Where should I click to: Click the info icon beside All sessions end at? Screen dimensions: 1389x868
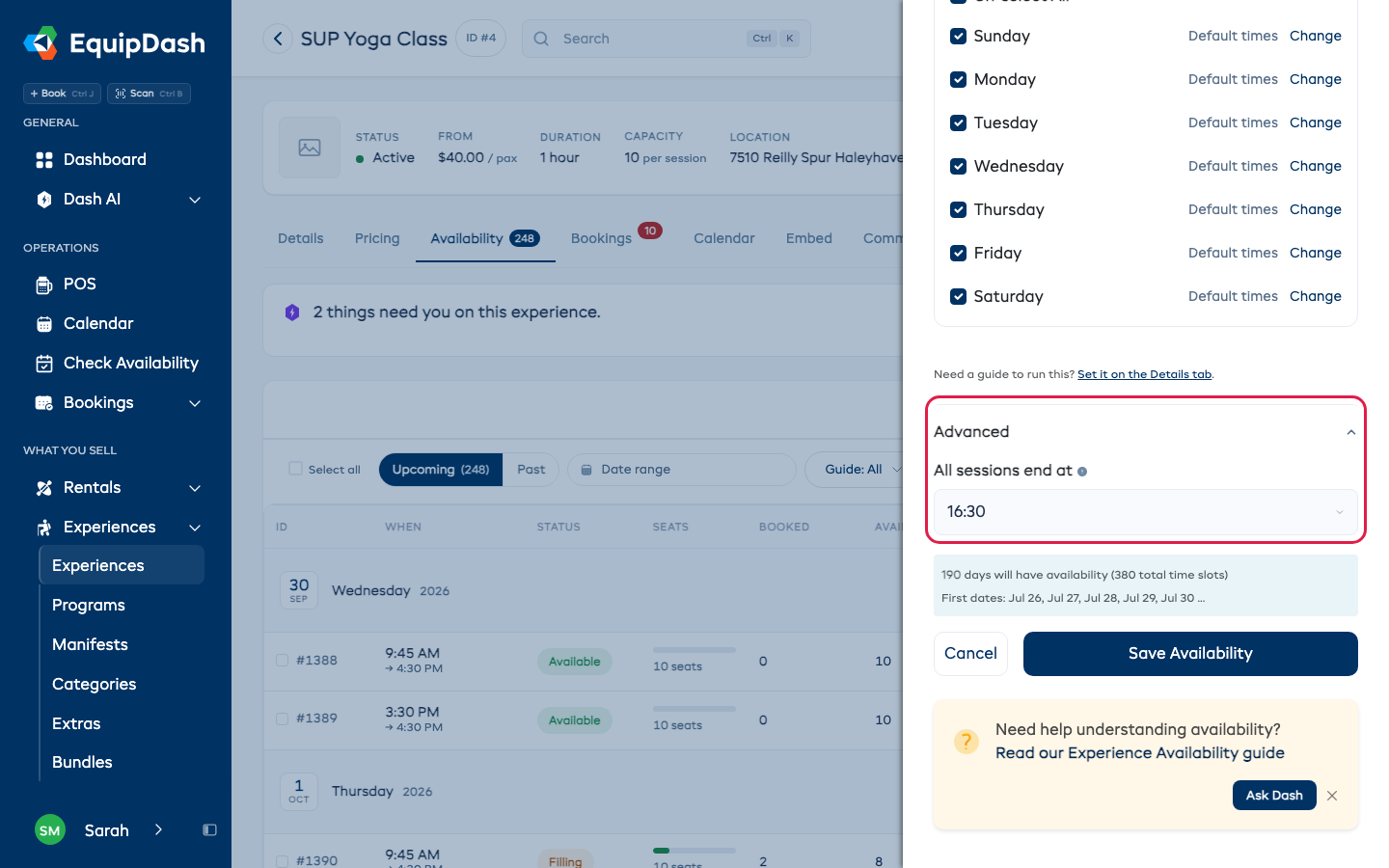pyautogui.click(x=1082, y=472)
